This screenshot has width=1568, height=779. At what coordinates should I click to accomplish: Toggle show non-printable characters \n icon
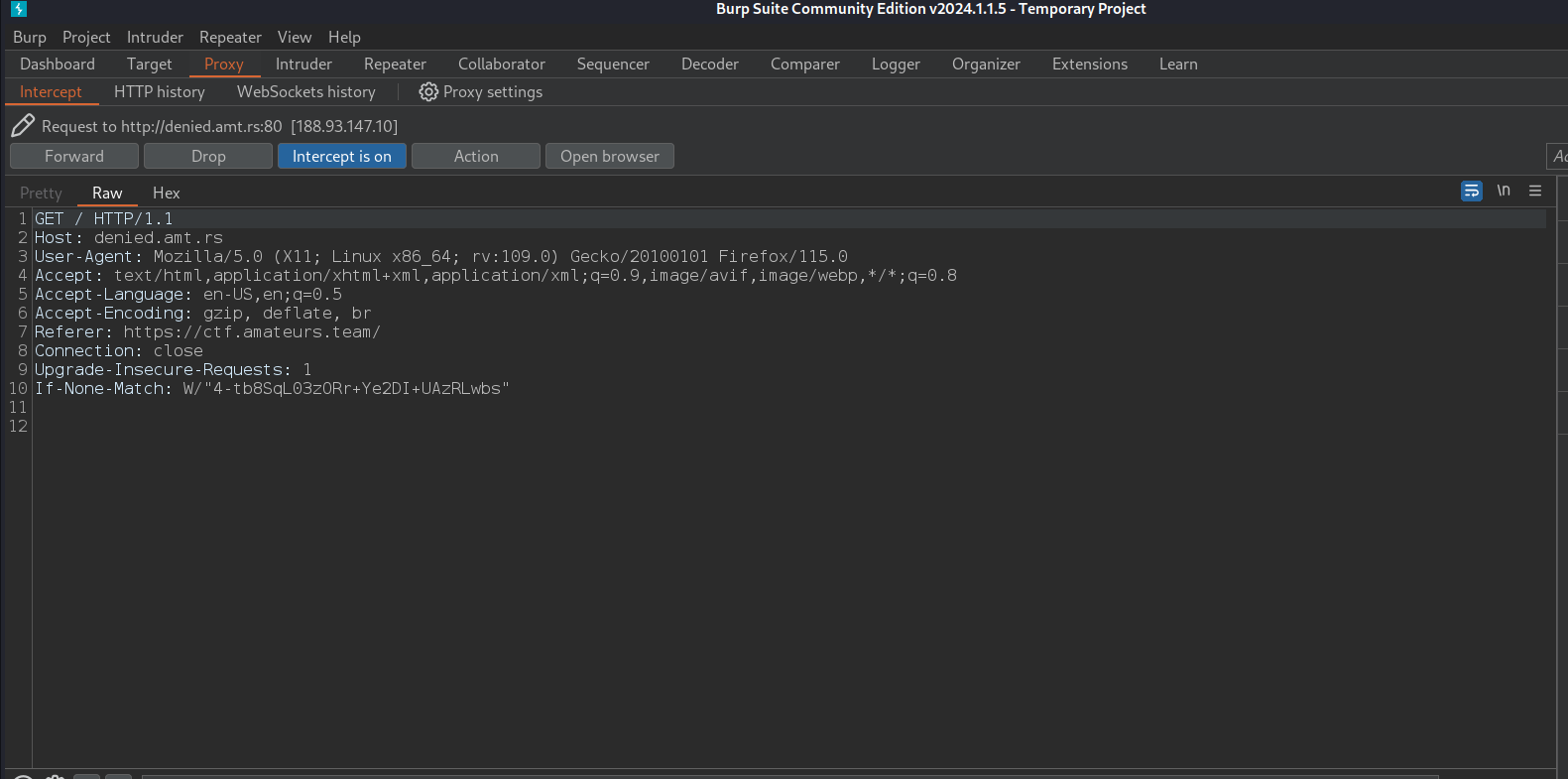1504,191
